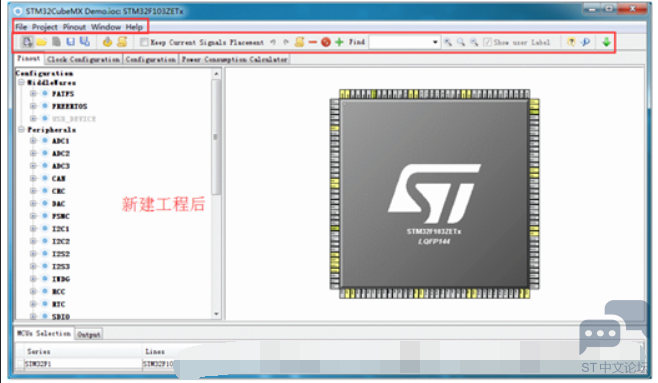Image resolution: width=658 pixels, height=383 pixels.
Task: Click the peripheral tree vertical scrollbar
Action: click(216, 136)
